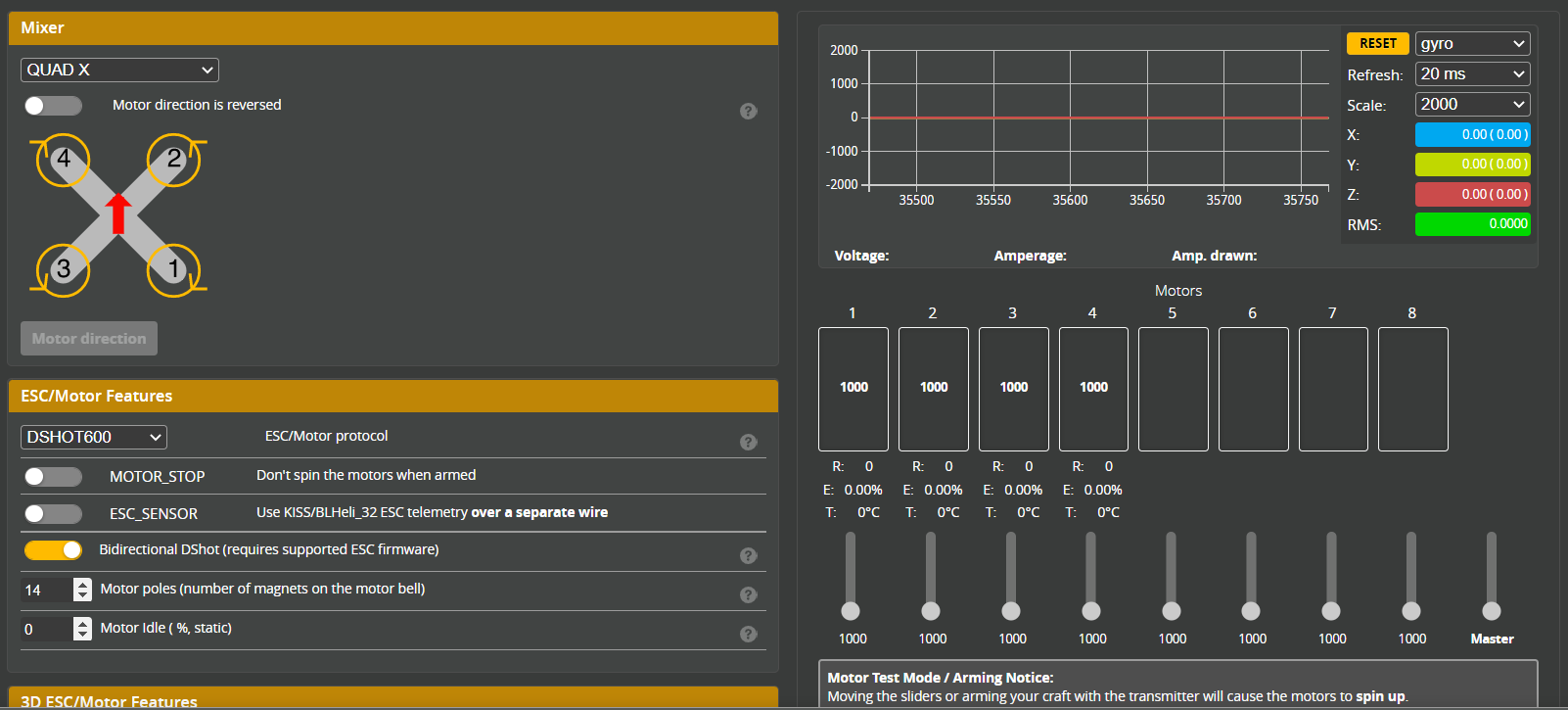Image resolution: width=1568 pixels, height=710 pixels.
Task: Click the Motor direction button
Action: [89, 339]
